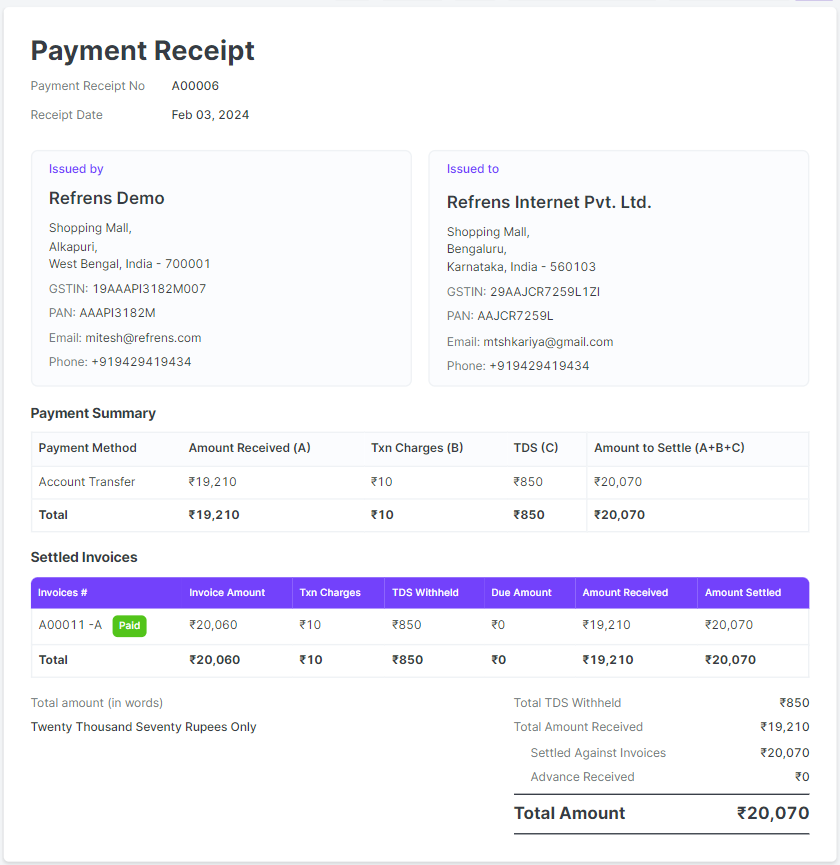Click the bold Total Amount label
This screenshot has height=865, width=840.
pyautogui.click(x=570, y=813)
